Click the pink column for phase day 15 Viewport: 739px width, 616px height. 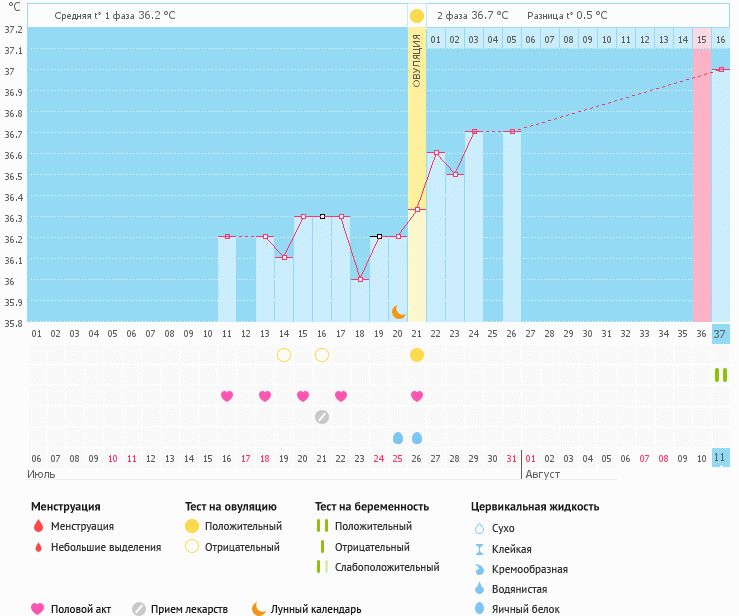coord(701,180)
